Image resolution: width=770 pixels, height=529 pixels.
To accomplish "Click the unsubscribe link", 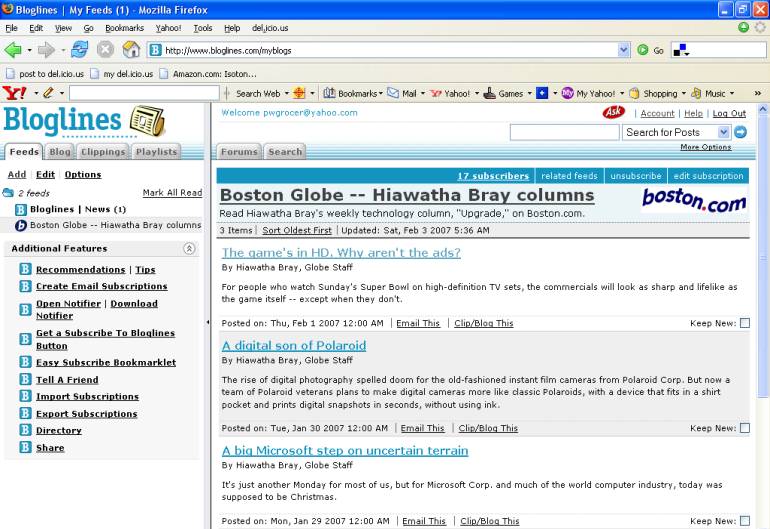I will [636, 176].
